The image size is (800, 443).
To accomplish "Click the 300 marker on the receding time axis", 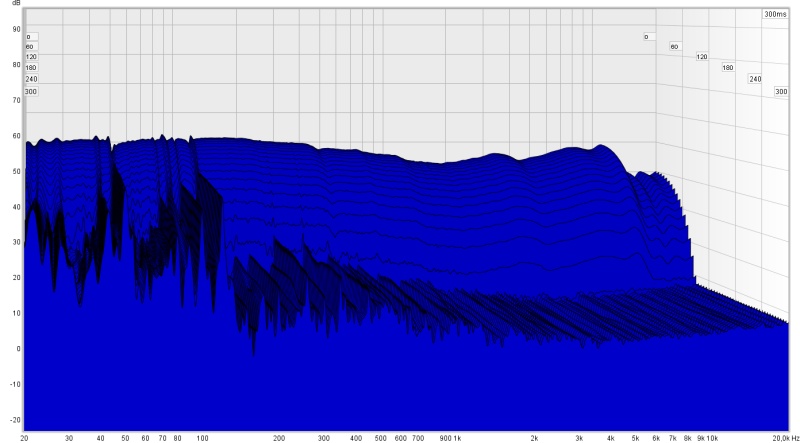I will point(781,91).
